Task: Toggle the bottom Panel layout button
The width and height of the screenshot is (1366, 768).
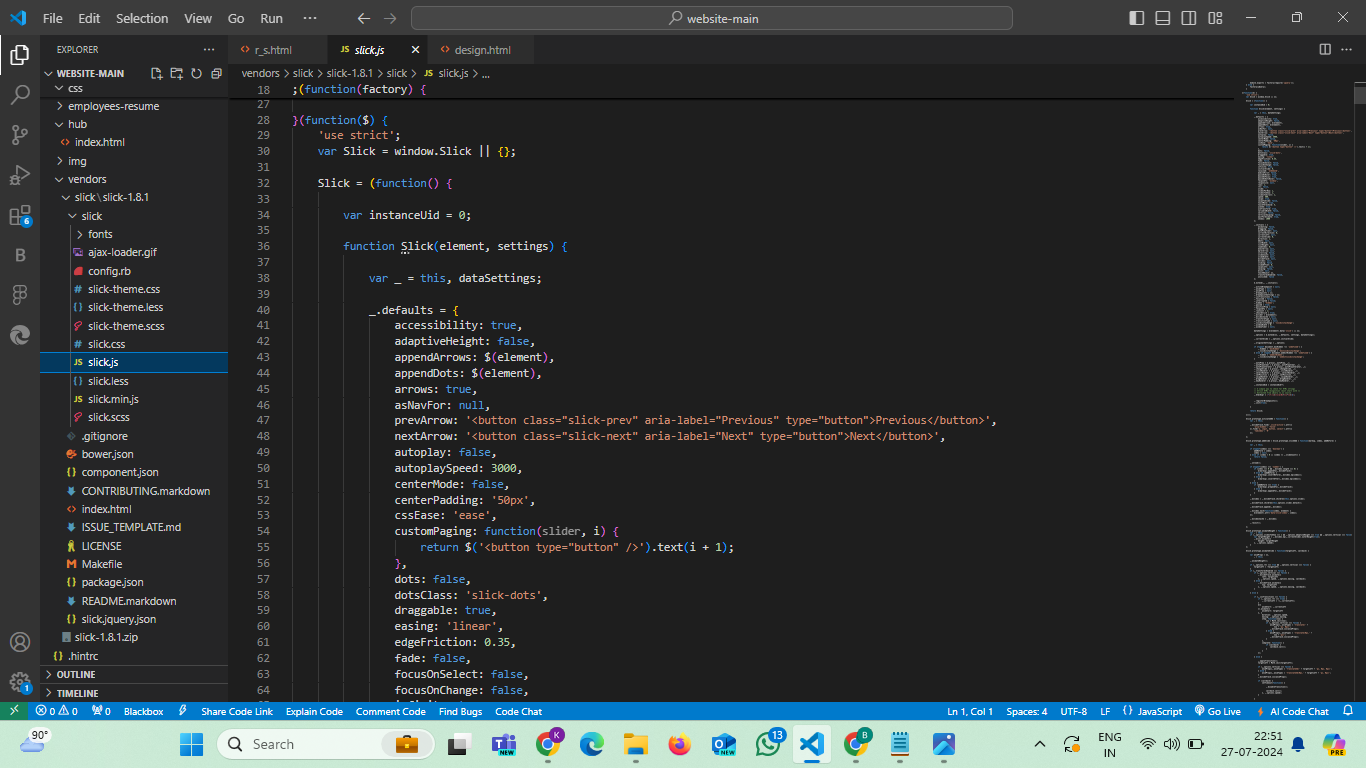Action: click(x=1163, y=18)
